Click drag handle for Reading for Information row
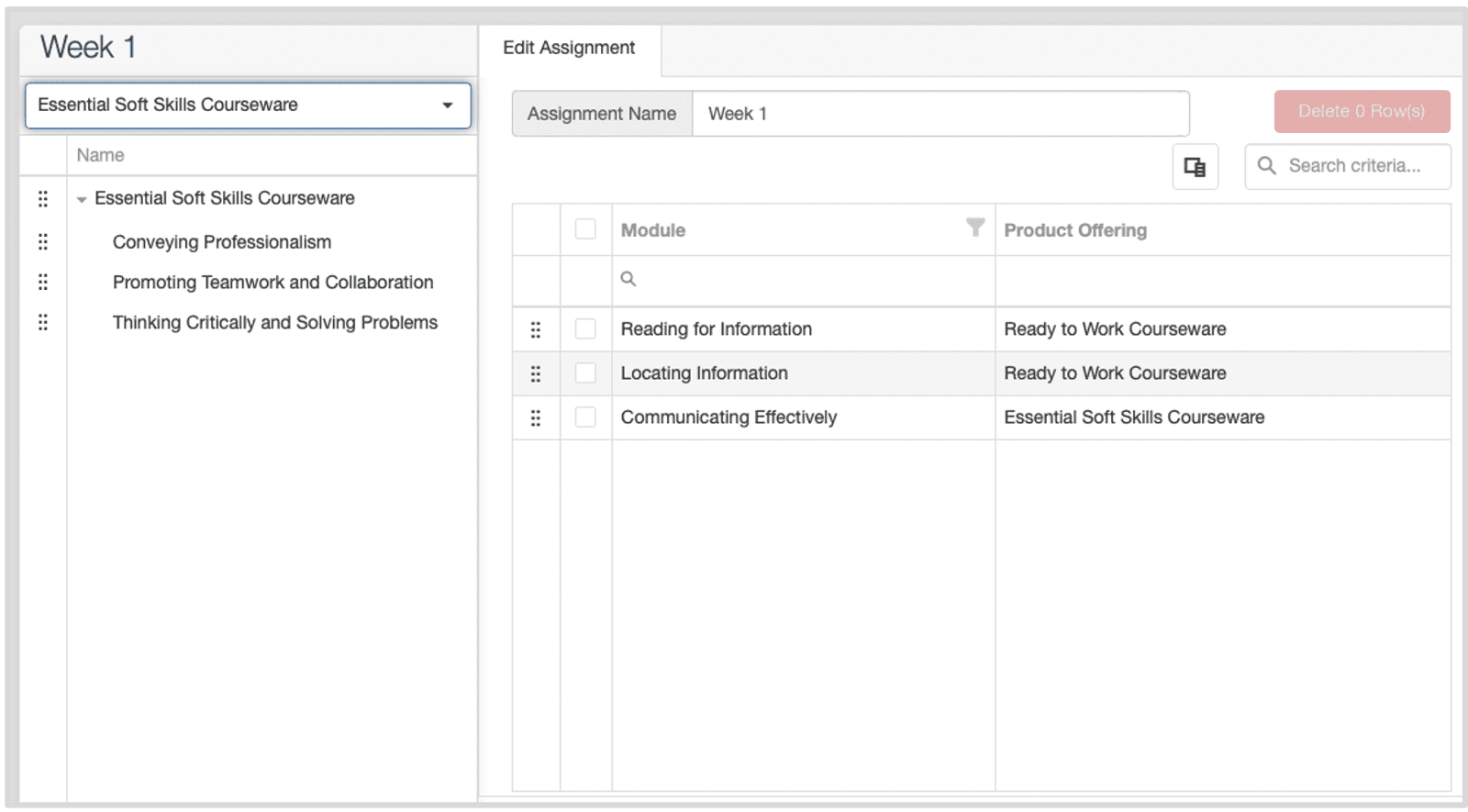 coord(536,329)
